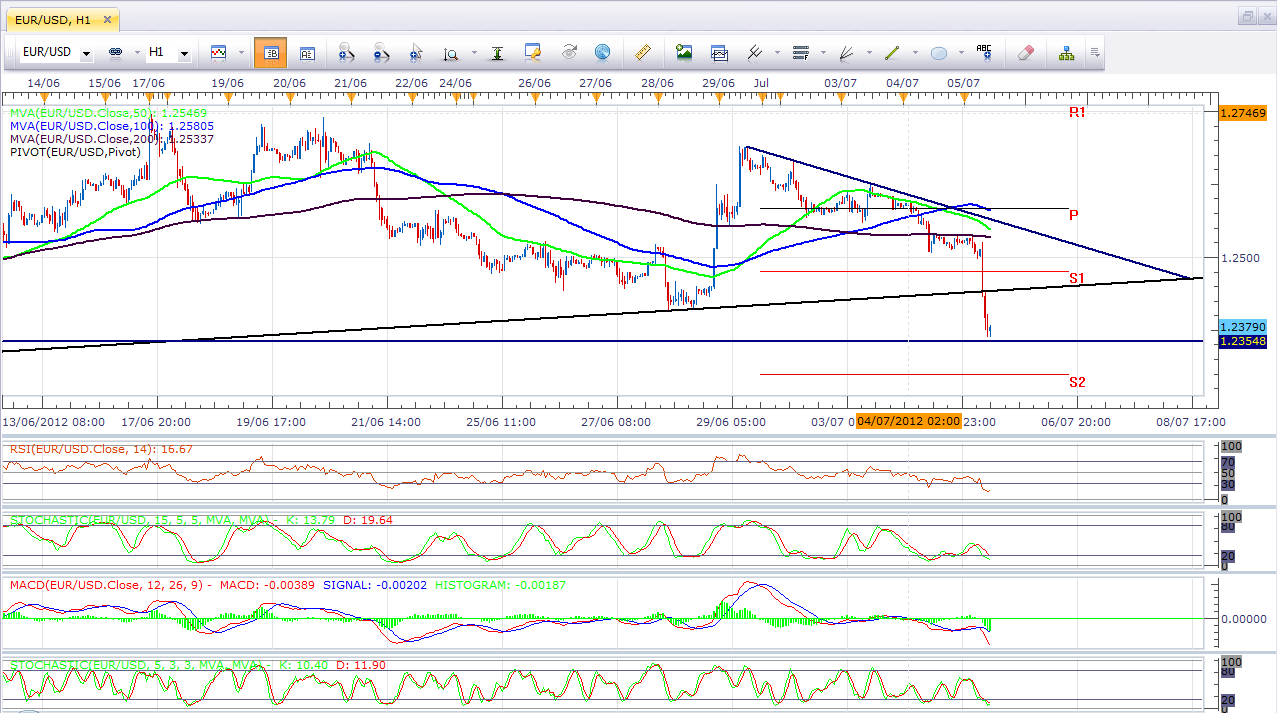1278x713 pixels.
Task: Click the 1.27469 price axis label
Action: click(x=1243, y=114)
